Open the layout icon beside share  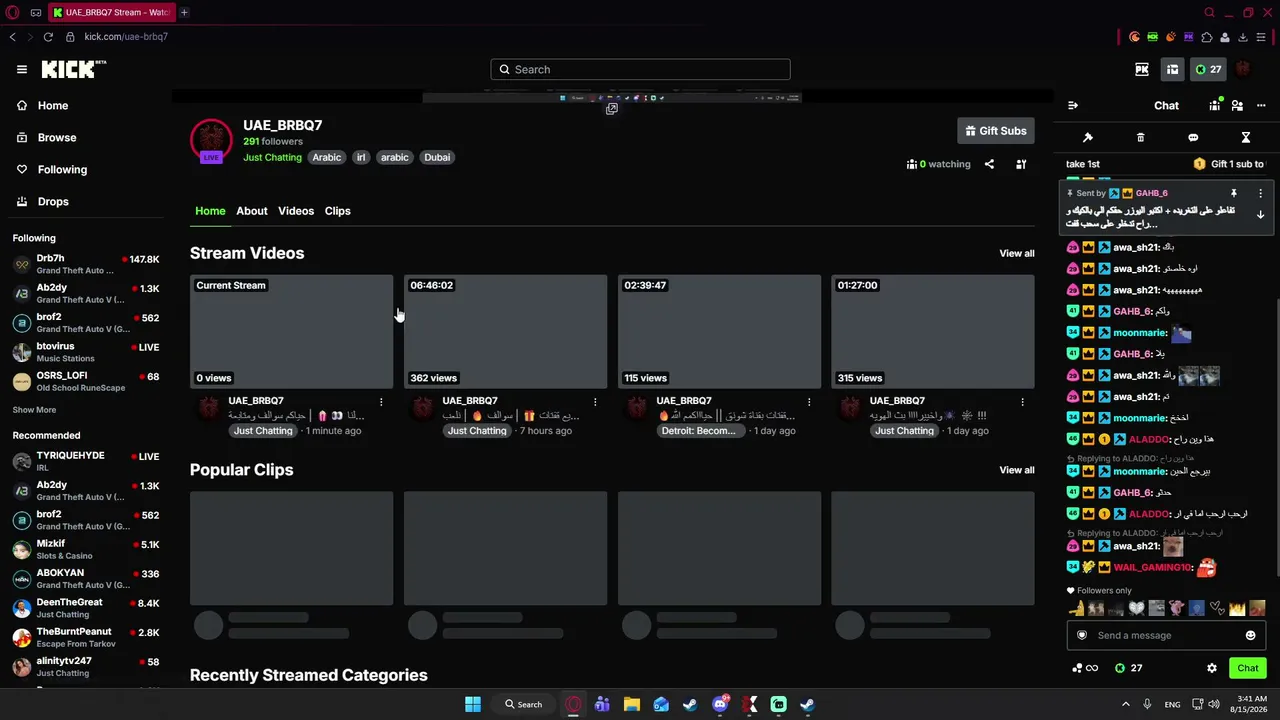click(1021, 164)
